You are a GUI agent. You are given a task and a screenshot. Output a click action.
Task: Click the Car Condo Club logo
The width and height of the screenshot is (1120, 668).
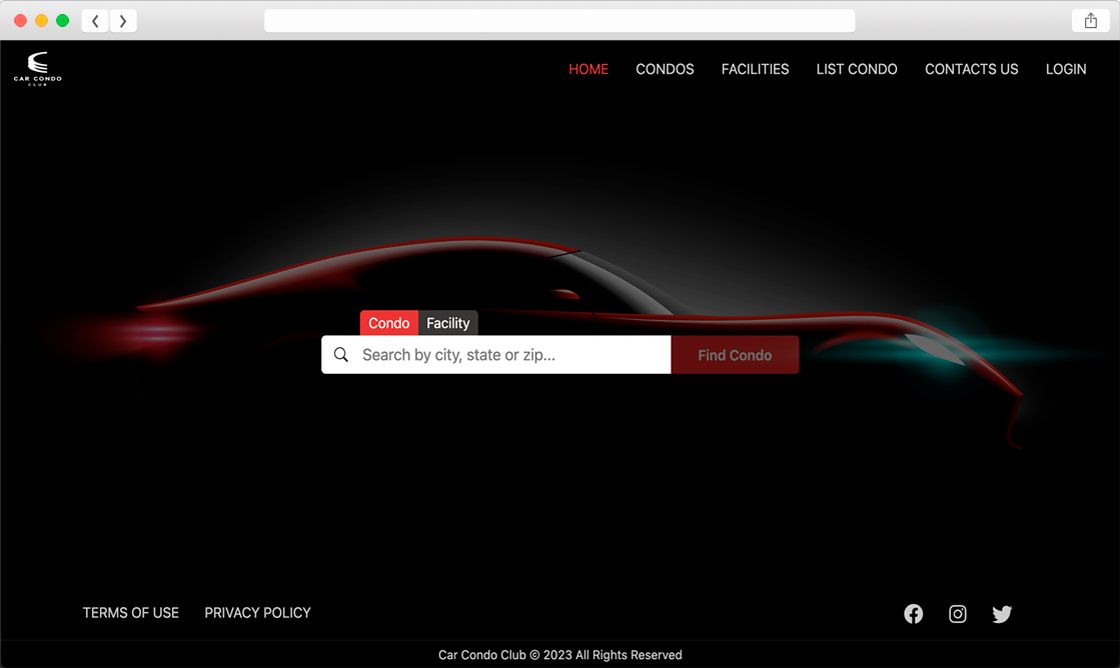pos(37,68)
